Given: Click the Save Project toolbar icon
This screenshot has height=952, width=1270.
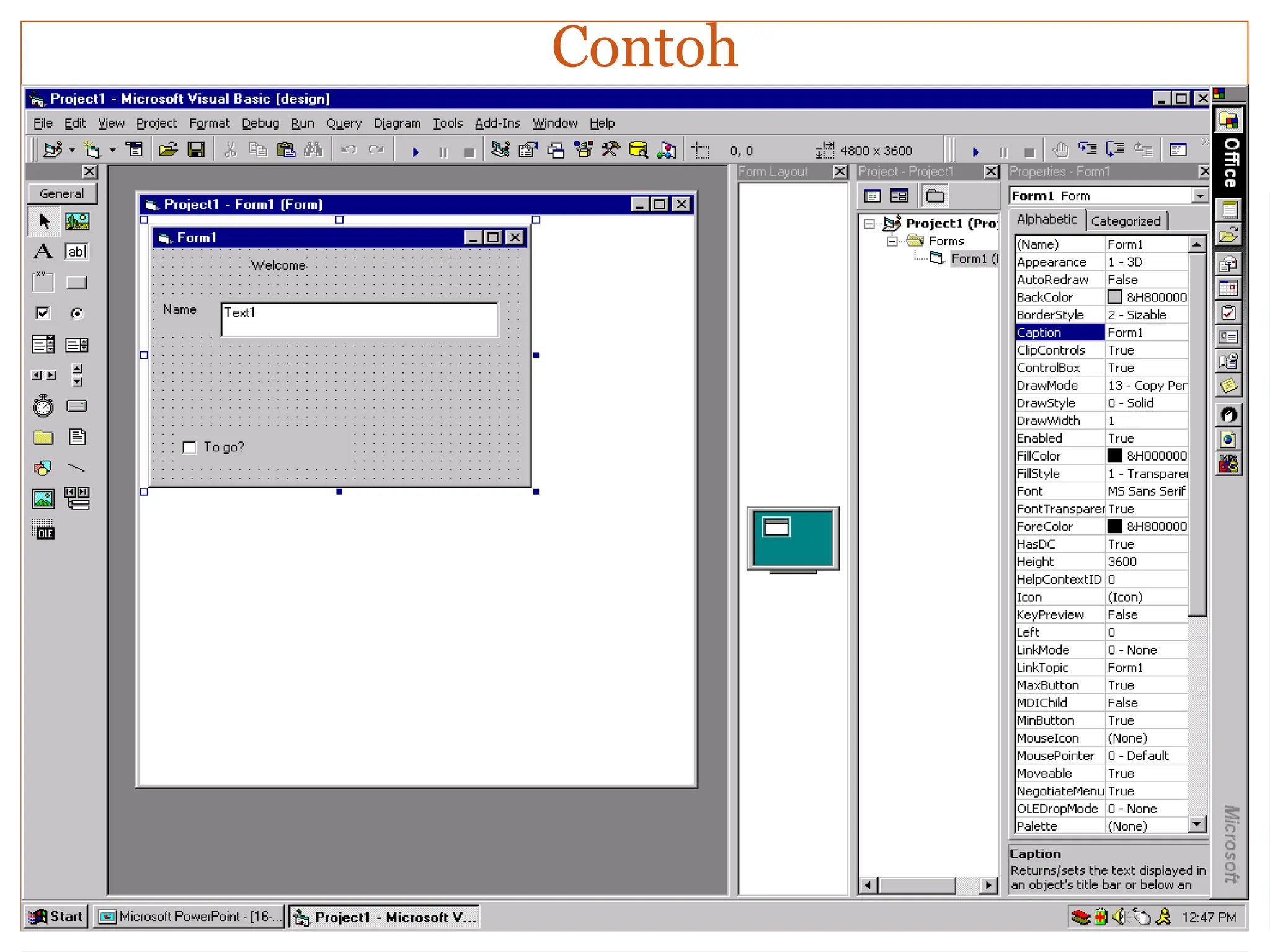Looking at the screenshot, I should click(196, 150).
